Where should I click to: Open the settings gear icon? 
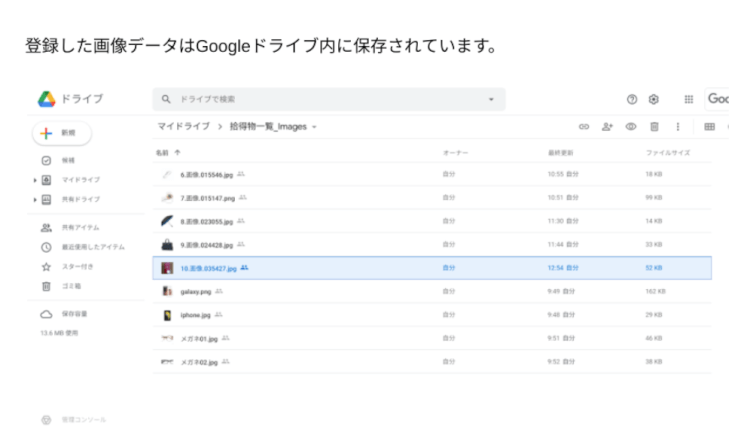coord(653,99)
